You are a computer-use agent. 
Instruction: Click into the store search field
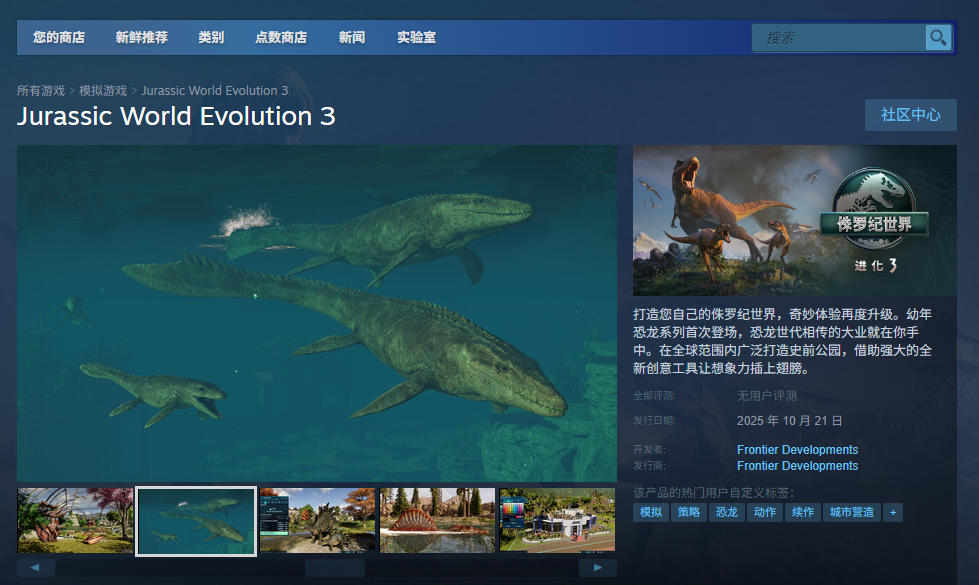coord(840,38)
